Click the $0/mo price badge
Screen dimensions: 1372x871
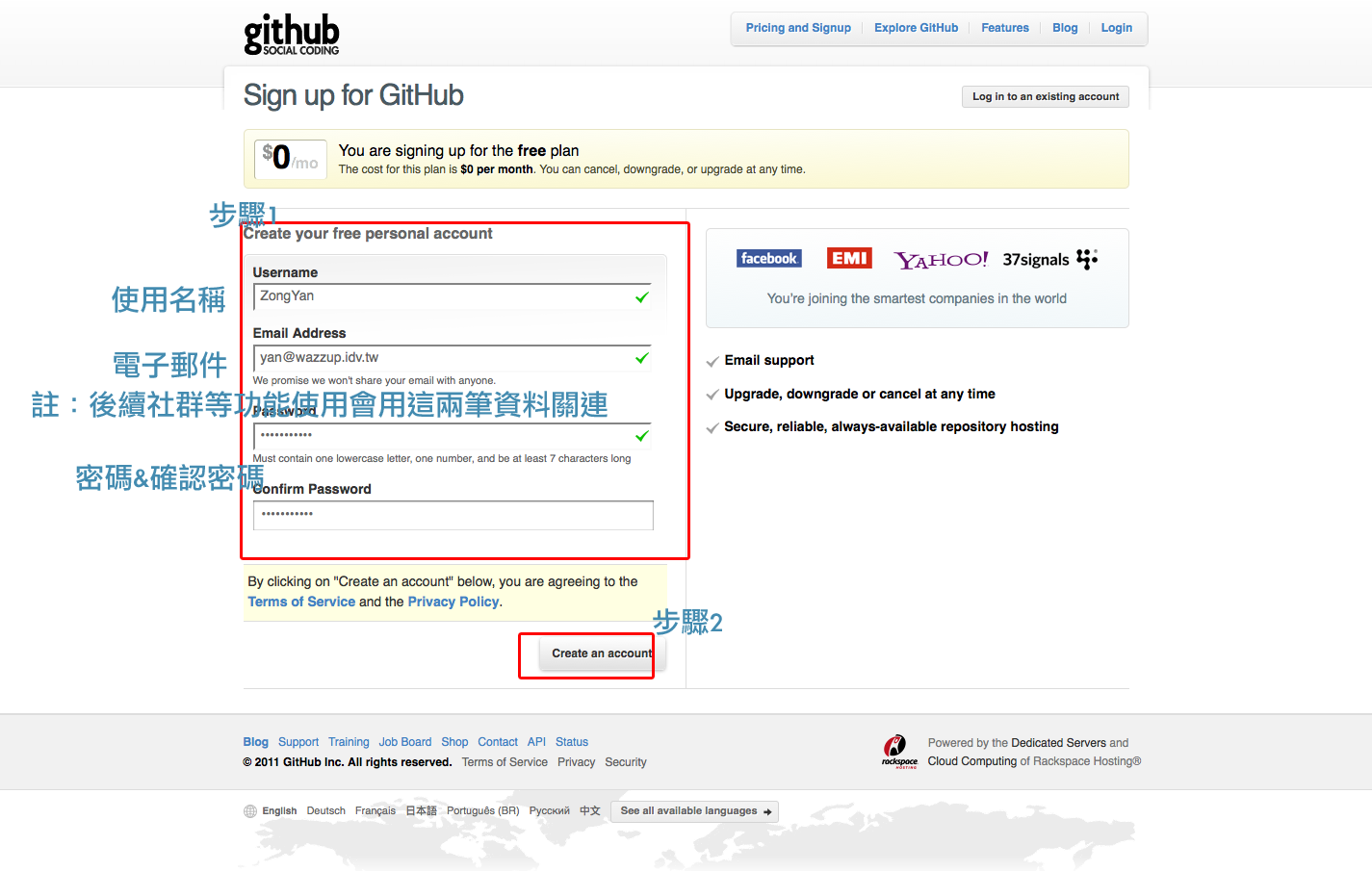click(x=291, y=158)
